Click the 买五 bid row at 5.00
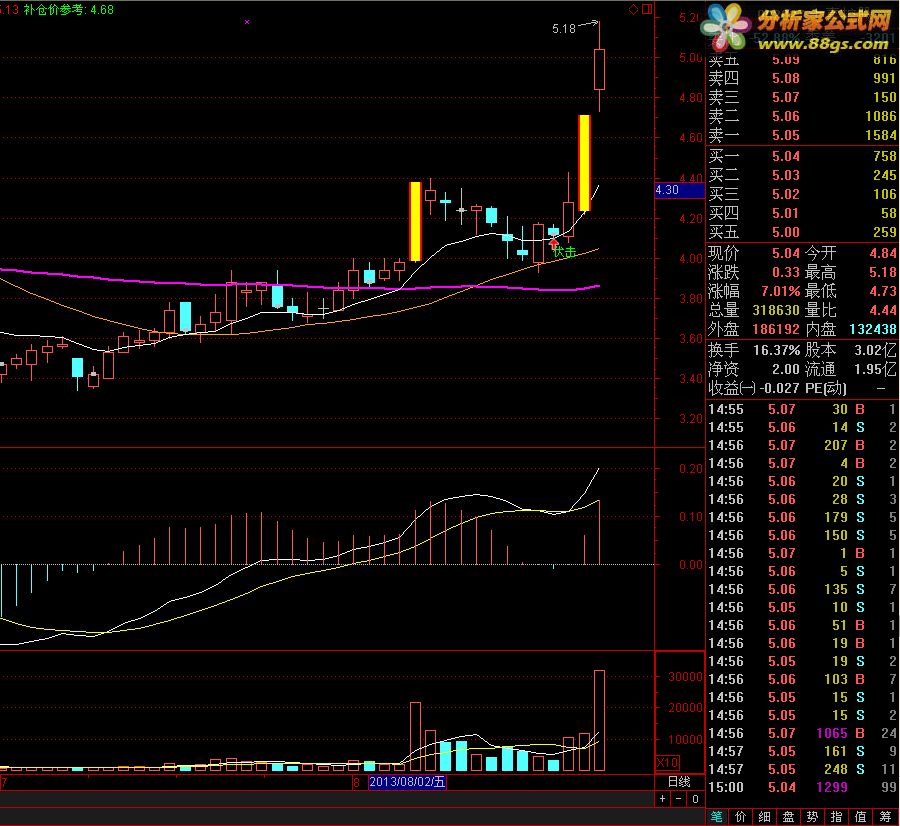 [802, 232]
